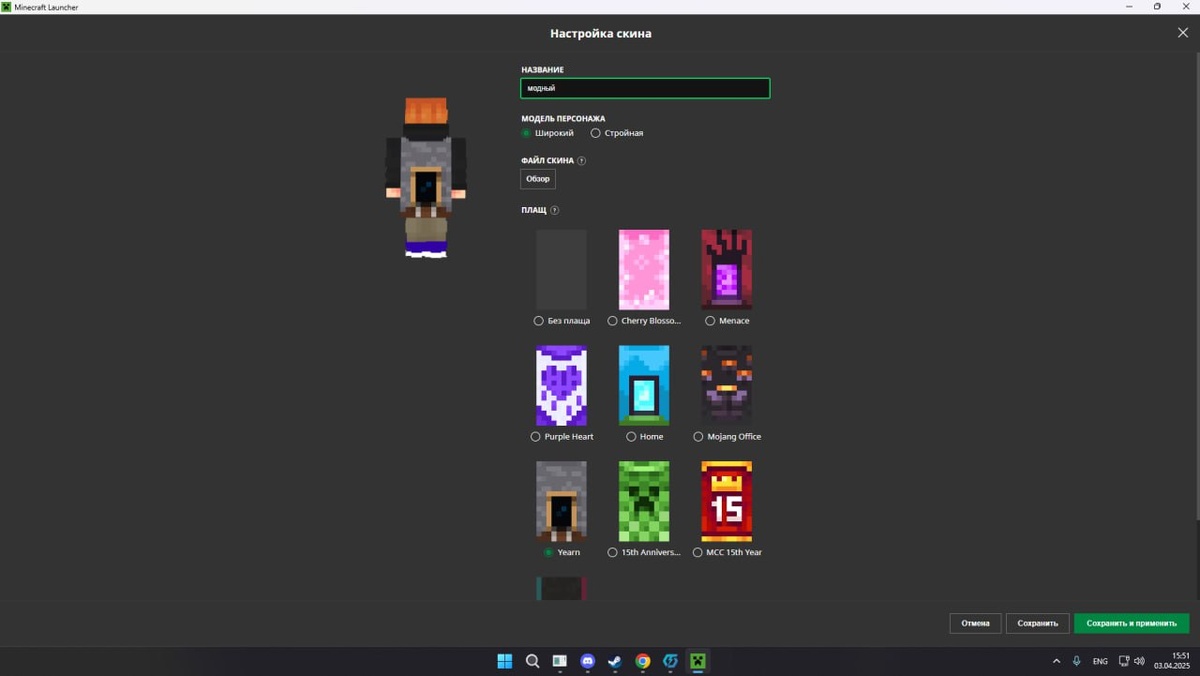1200x676 pixels.
Task: Click the Minecraft Launcher title bar icon
Action: click(6, 7)
